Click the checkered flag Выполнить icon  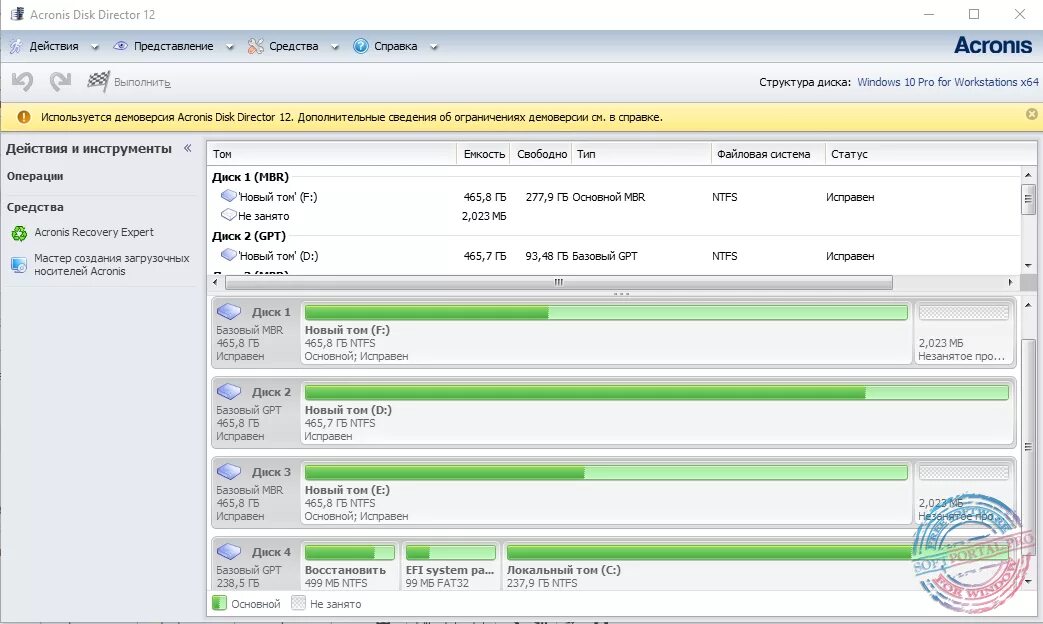pyautogui.click(x=98, y=82)
